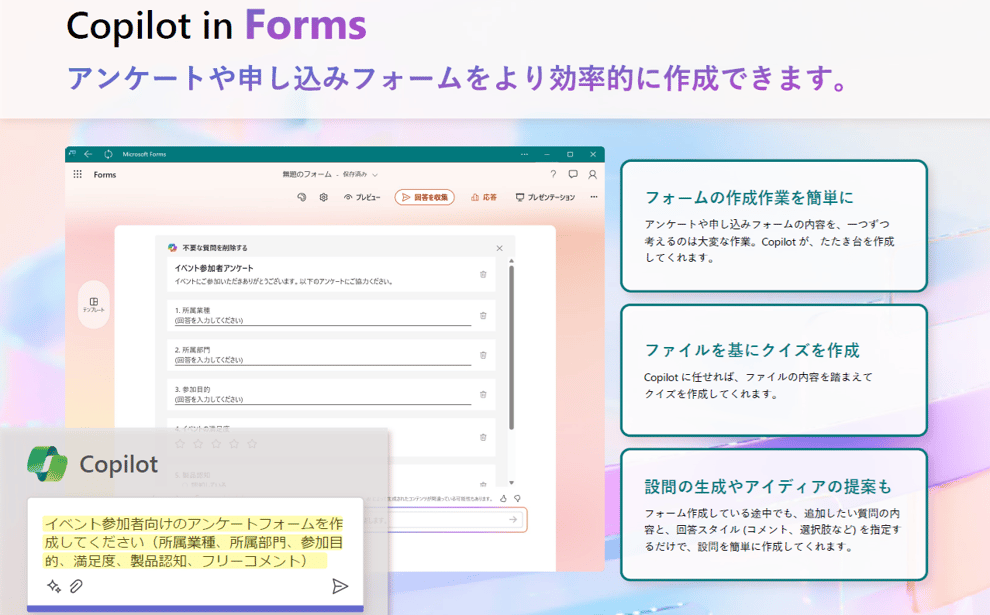The image size is (990, 615).
Task: Click the ファイルを基にクイズを作成 heading
Action: click(752, 350)
